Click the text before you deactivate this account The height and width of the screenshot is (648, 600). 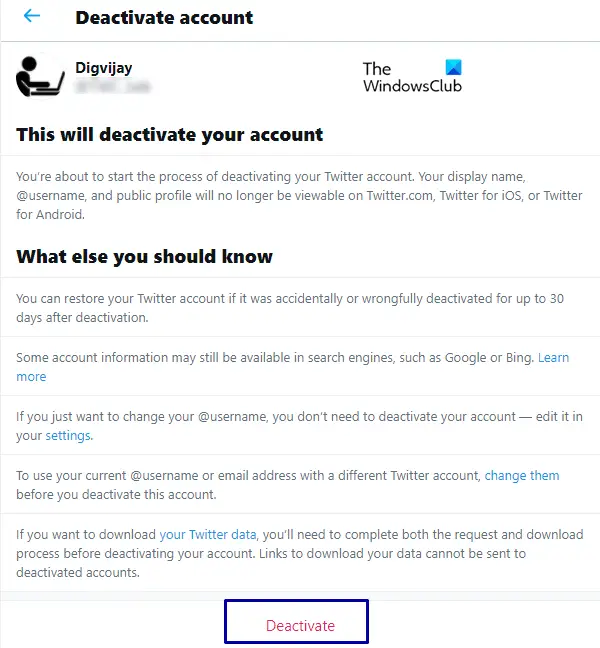[x=116, y=494]
